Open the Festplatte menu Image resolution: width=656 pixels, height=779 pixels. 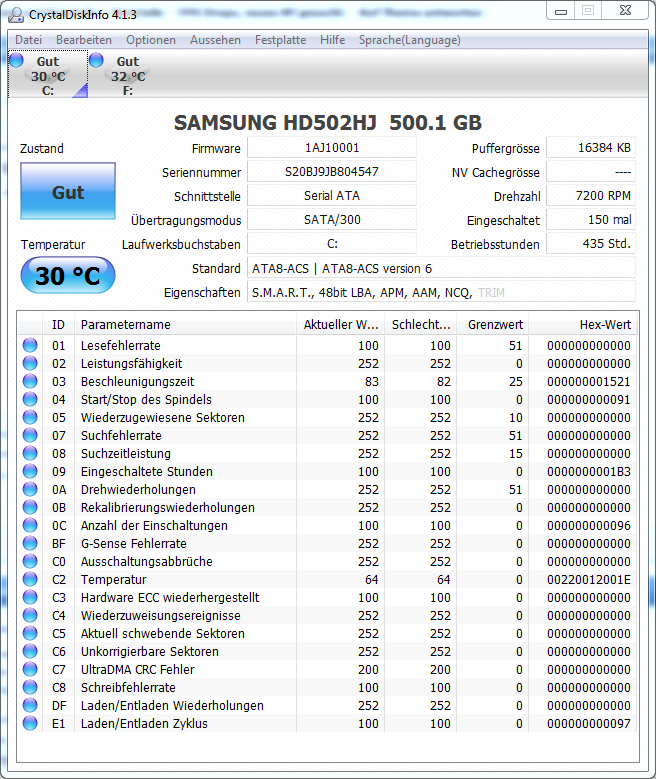click(x=280, y=40)
